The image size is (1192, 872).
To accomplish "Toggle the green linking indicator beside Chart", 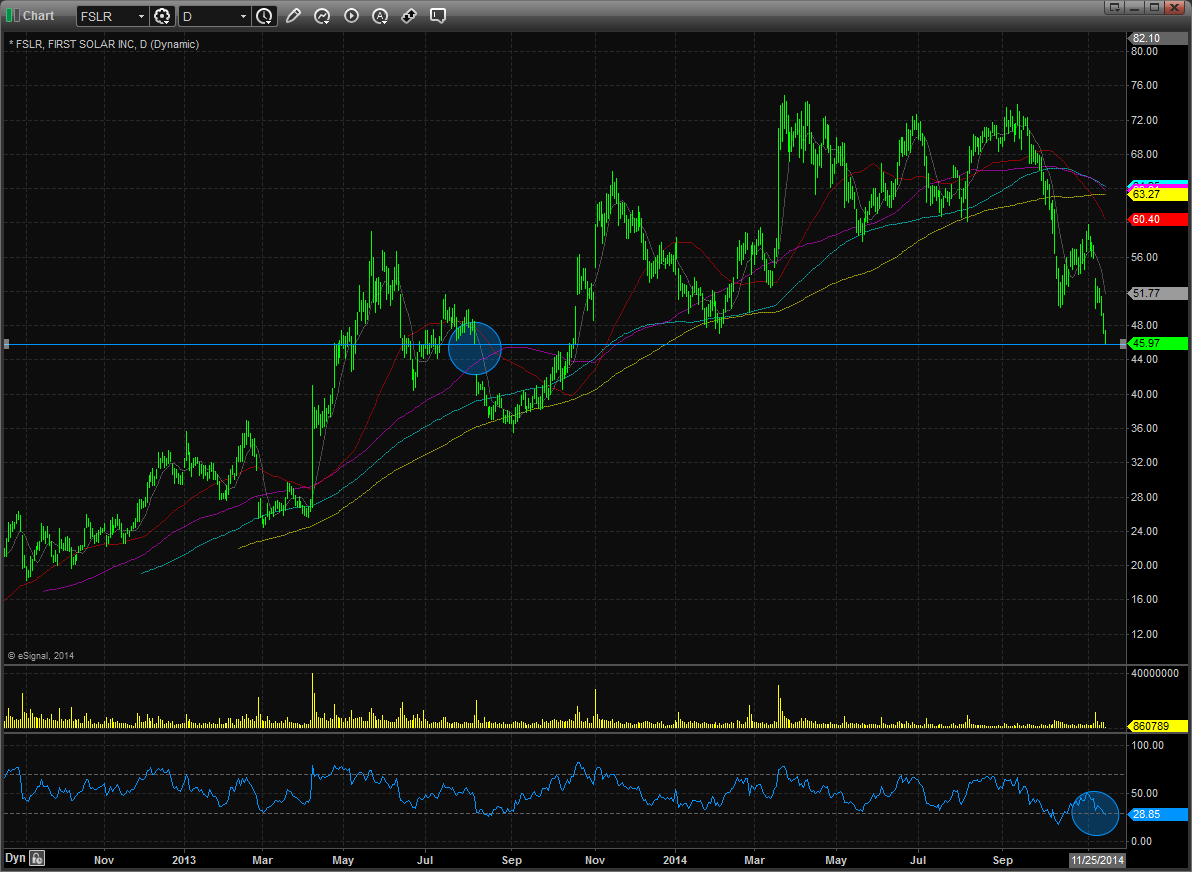I will point(12,15).
